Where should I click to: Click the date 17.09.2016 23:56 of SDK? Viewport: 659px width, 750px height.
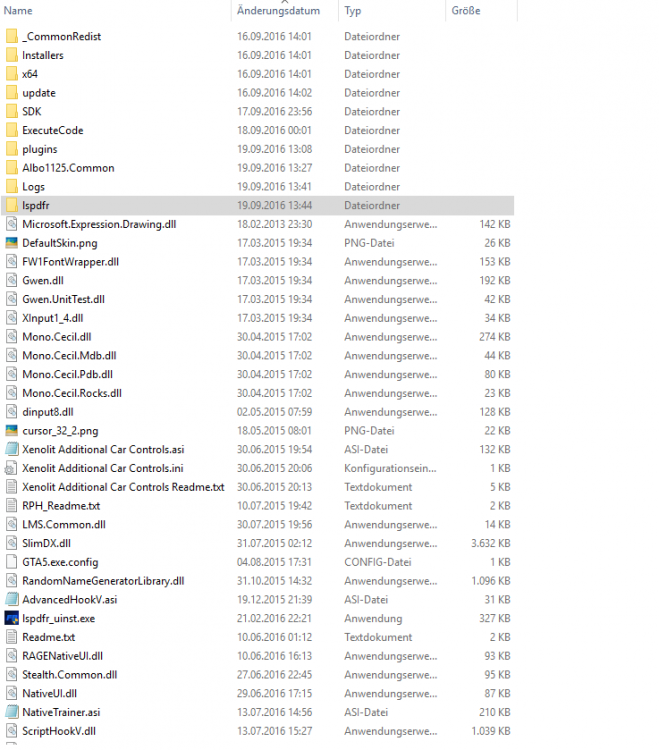(x=275, y=111)
